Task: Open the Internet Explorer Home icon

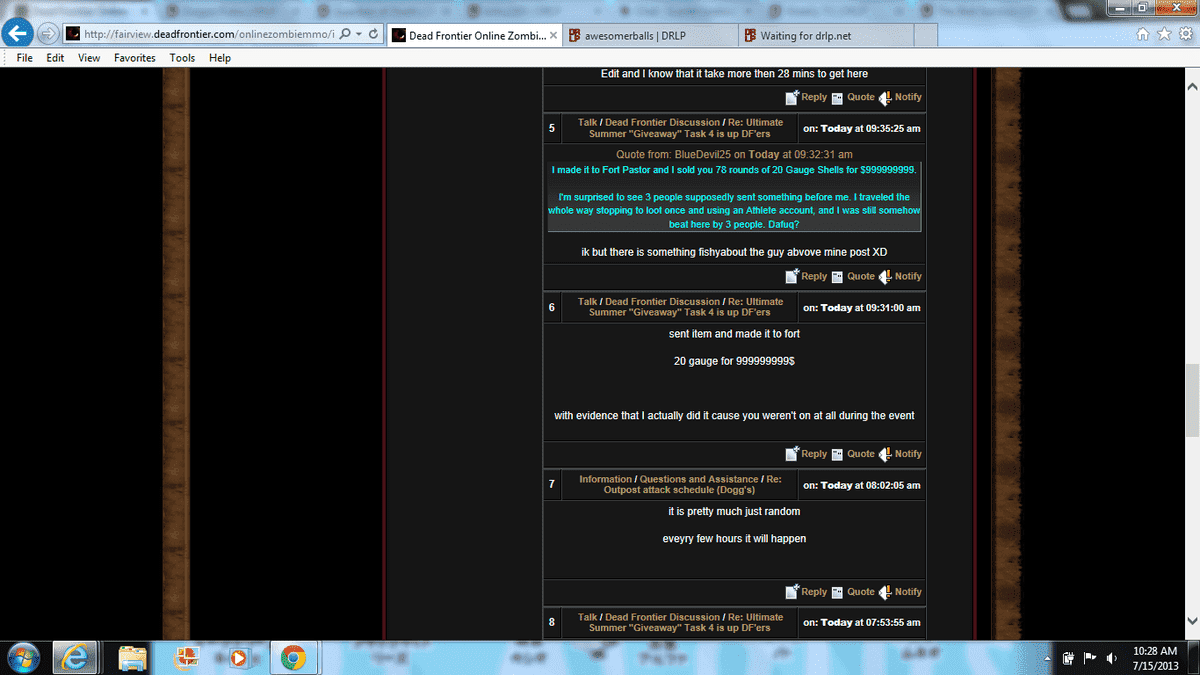Action: click(1143, 34)
